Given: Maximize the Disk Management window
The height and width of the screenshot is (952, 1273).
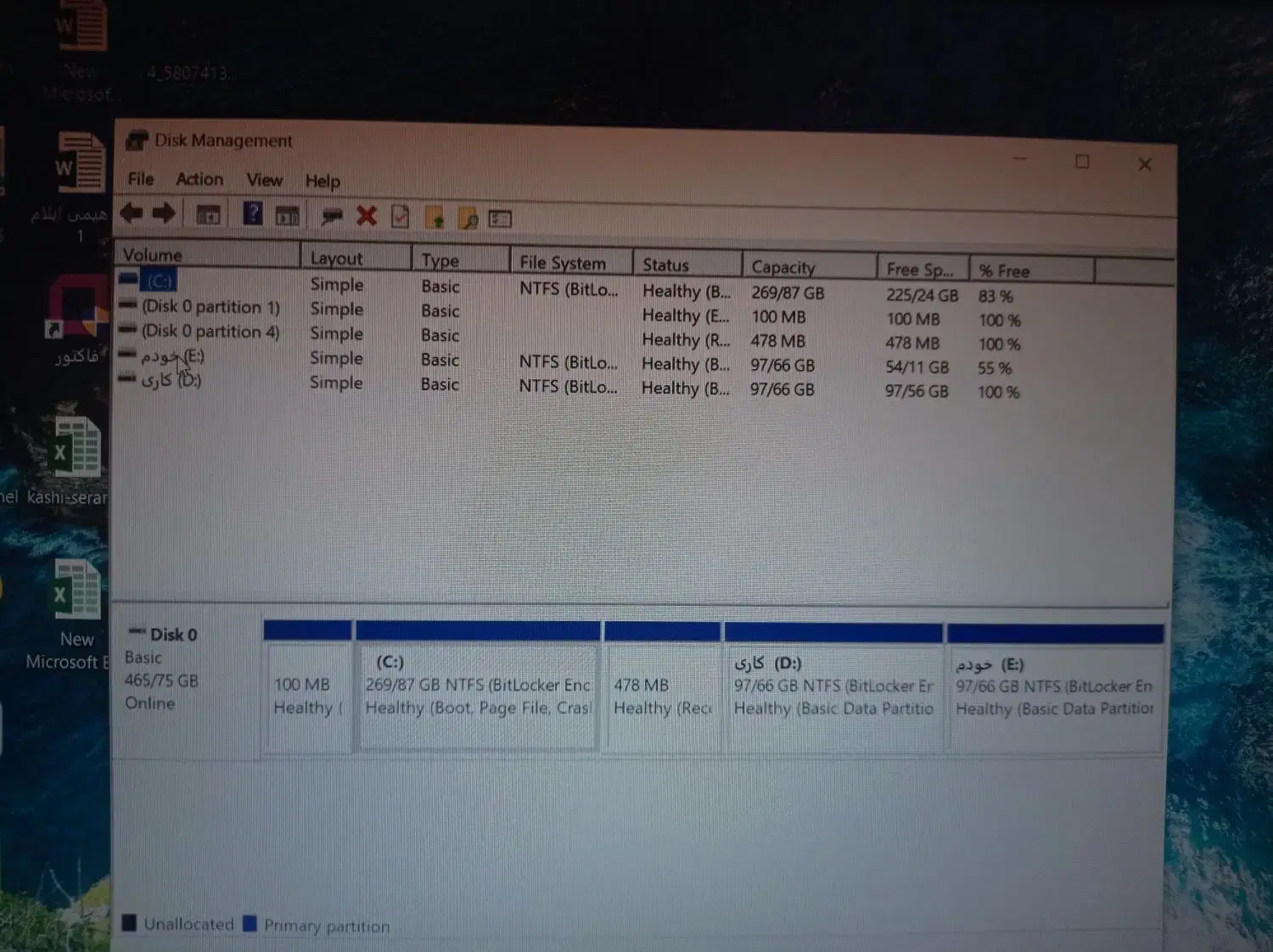Looking at the screenshot, I should [1082, 161].
